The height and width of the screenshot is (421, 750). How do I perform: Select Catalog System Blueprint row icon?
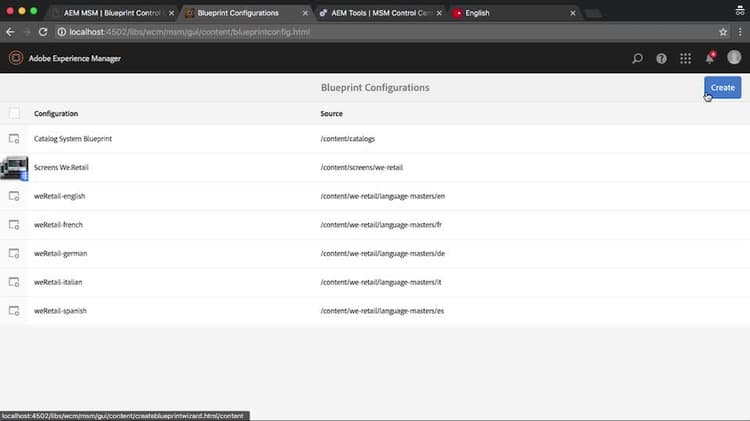[14, 139]
